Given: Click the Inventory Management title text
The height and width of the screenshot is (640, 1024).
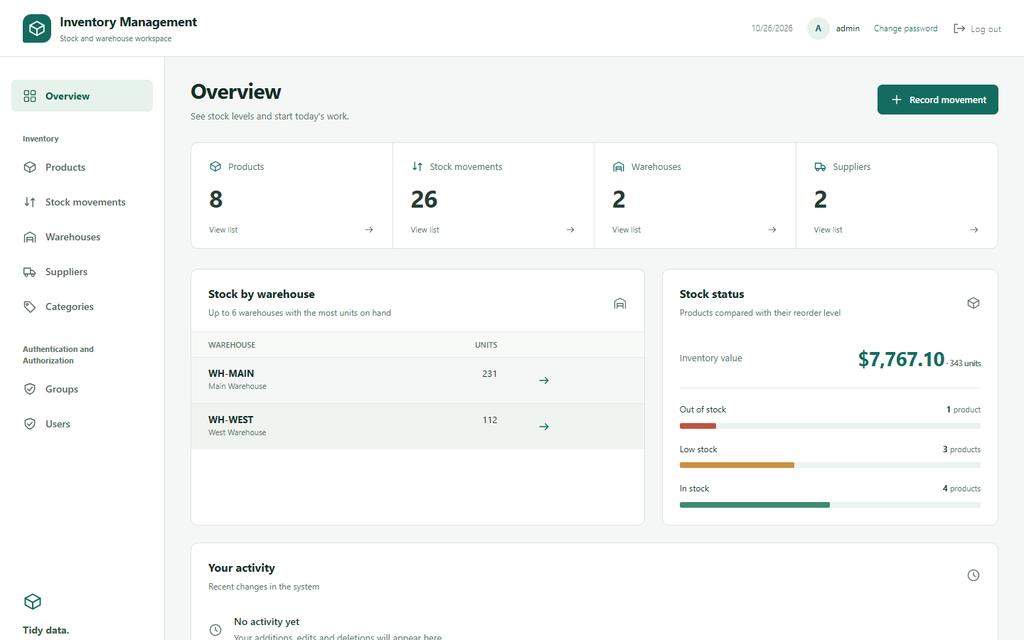Looking at the screenshot, I should pyautogui.click(x=128, y=22).
